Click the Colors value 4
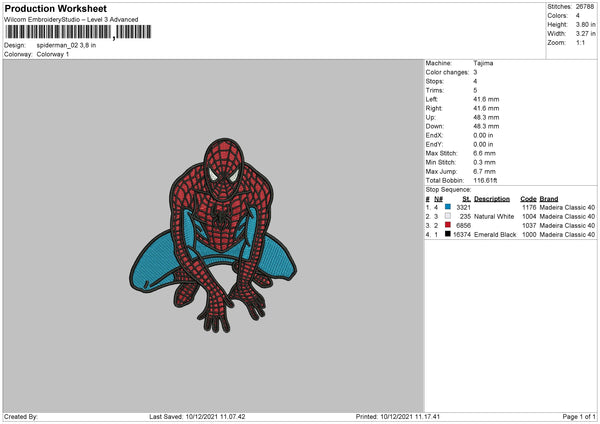 pyautogui.click(x=577, y=16)
